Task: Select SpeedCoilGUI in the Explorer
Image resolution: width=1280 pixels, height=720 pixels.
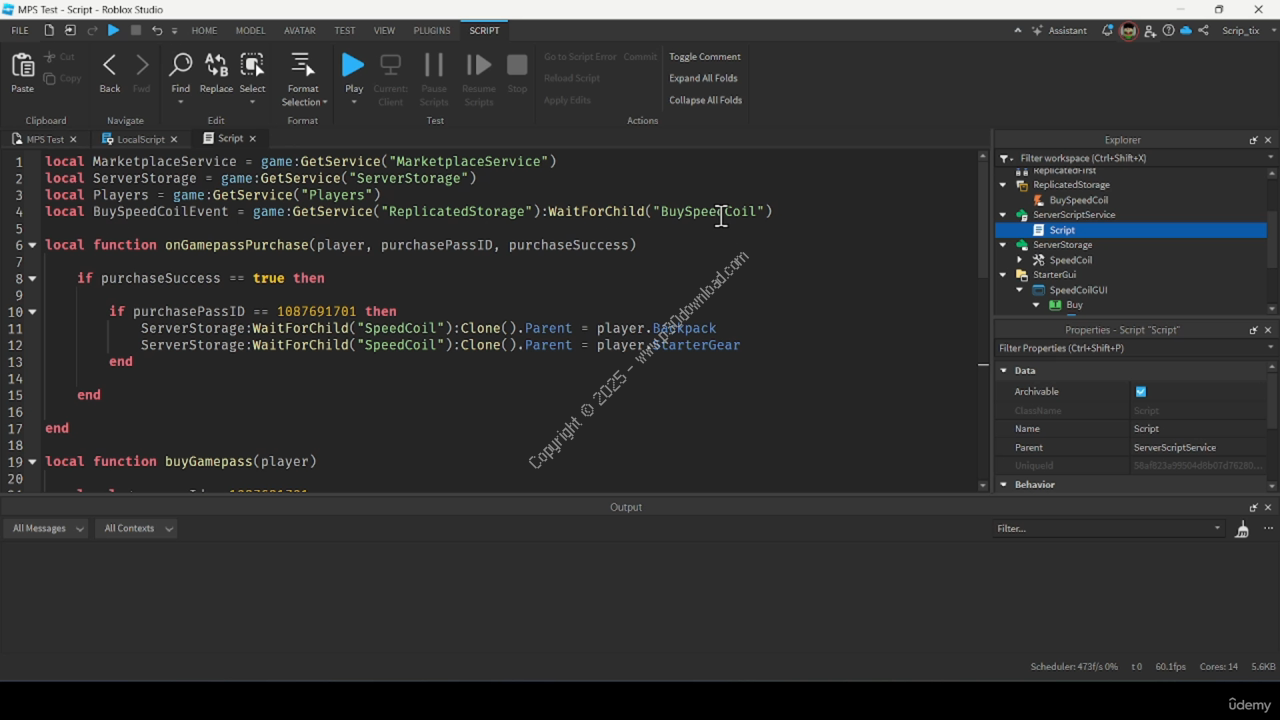Action: coord(1077,290)
